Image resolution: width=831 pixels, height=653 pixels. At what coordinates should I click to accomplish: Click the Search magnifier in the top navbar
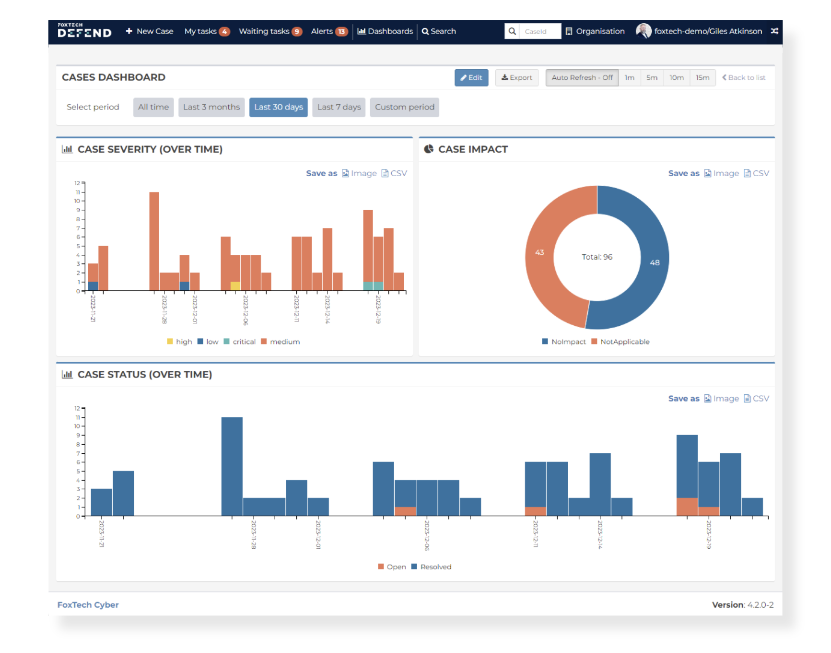coord(437,30)
